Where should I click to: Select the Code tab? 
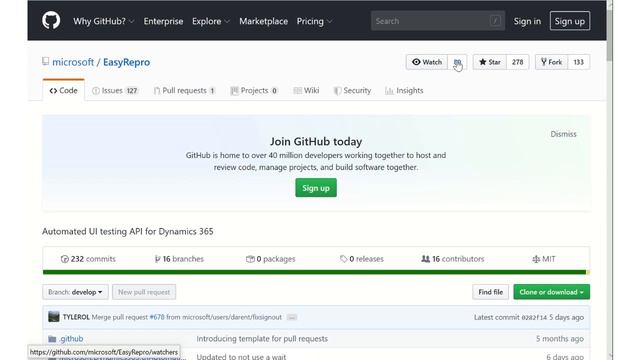coord(63,91)
